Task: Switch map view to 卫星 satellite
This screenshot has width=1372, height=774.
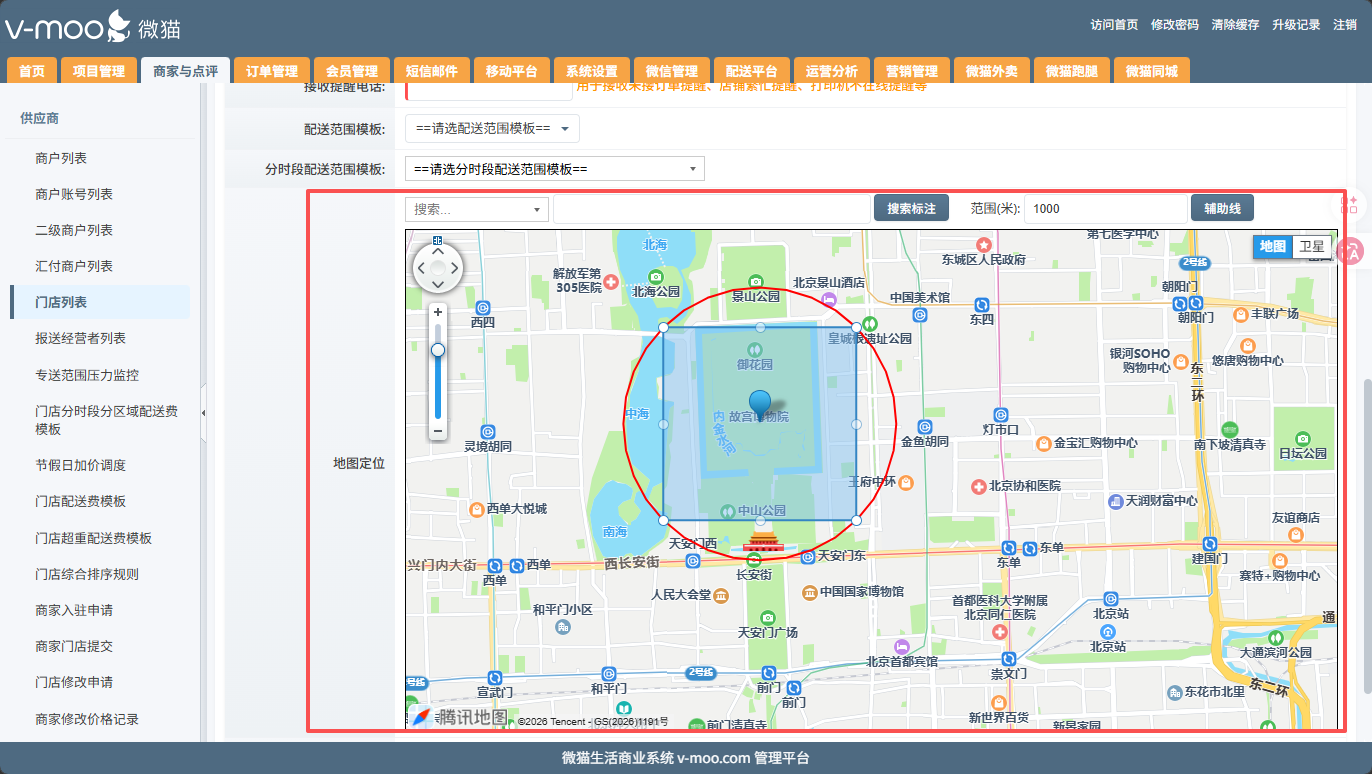Action: 1311,247
